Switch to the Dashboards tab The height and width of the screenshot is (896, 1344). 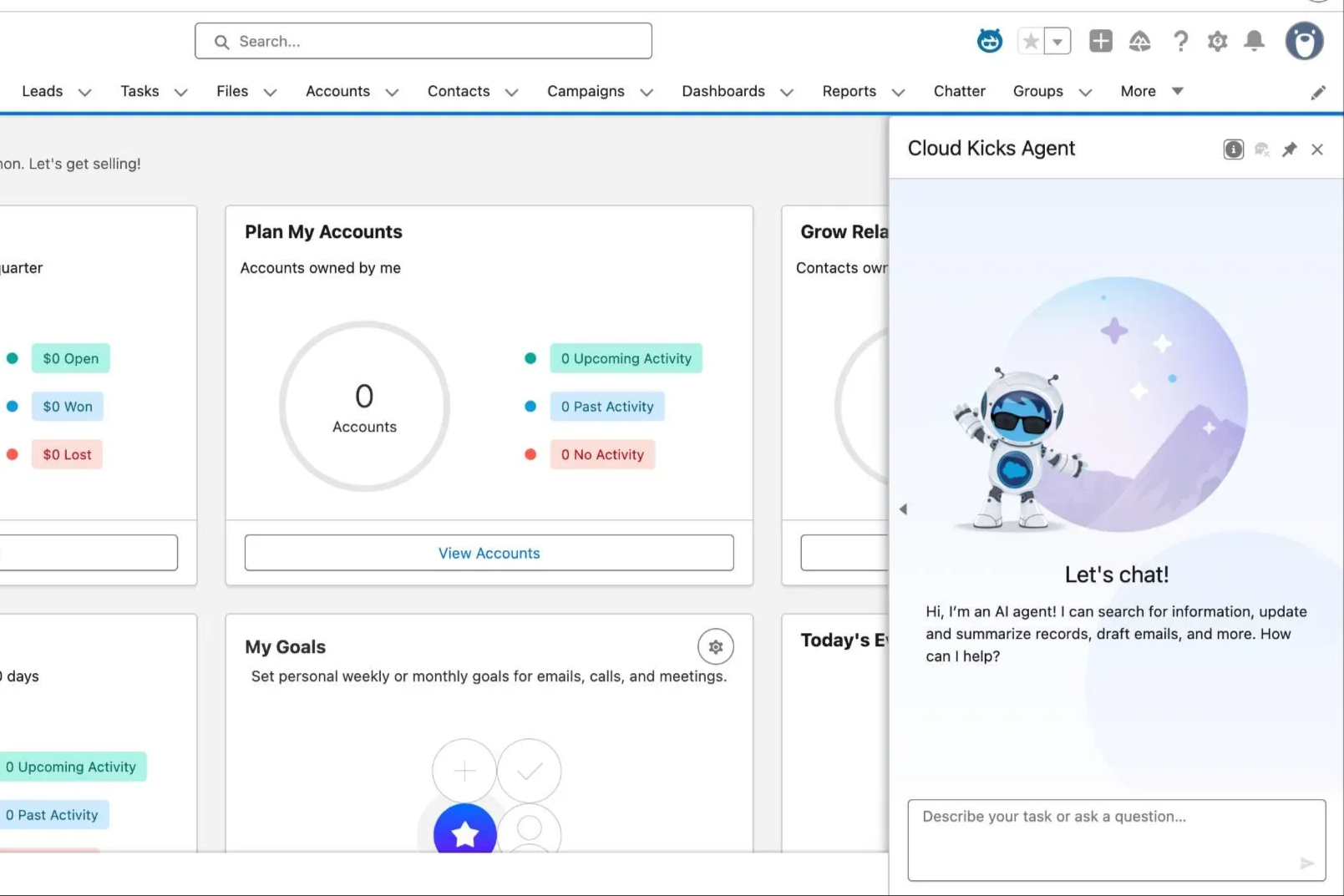[723, 91]
